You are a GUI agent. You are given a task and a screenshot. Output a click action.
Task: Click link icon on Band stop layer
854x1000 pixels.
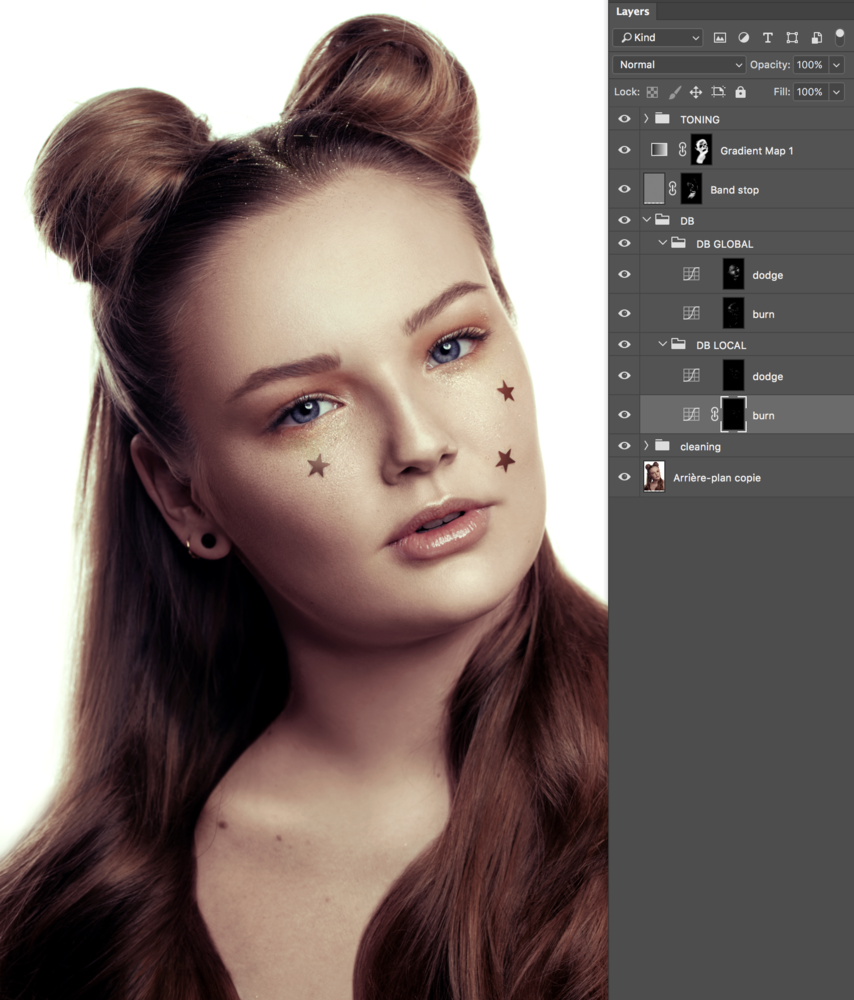pyautogui.click(x=673, y=189)
